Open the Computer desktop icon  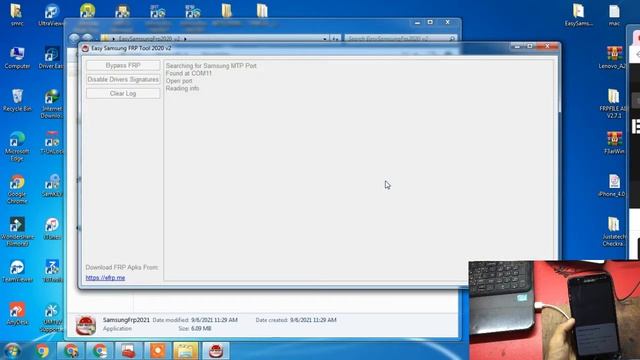click(x=17, y=58)
